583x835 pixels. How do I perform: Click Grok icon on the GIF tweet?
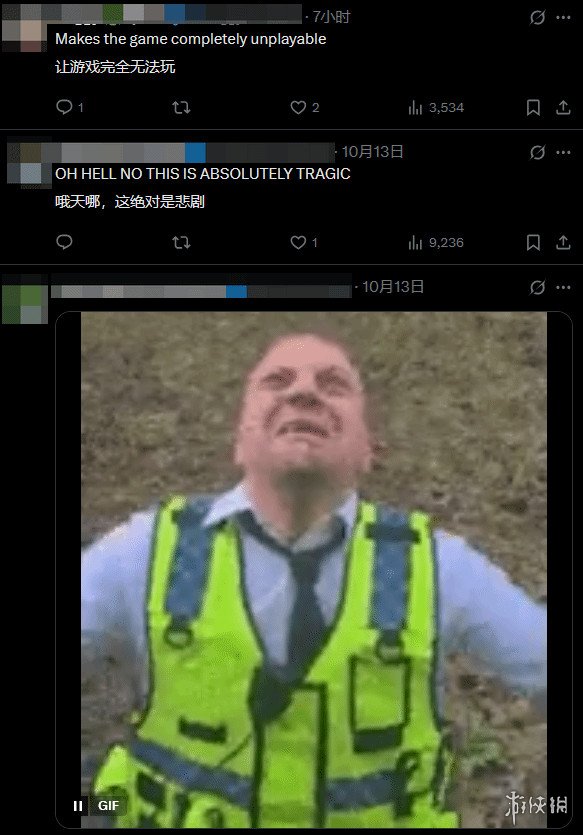point(537,288)
